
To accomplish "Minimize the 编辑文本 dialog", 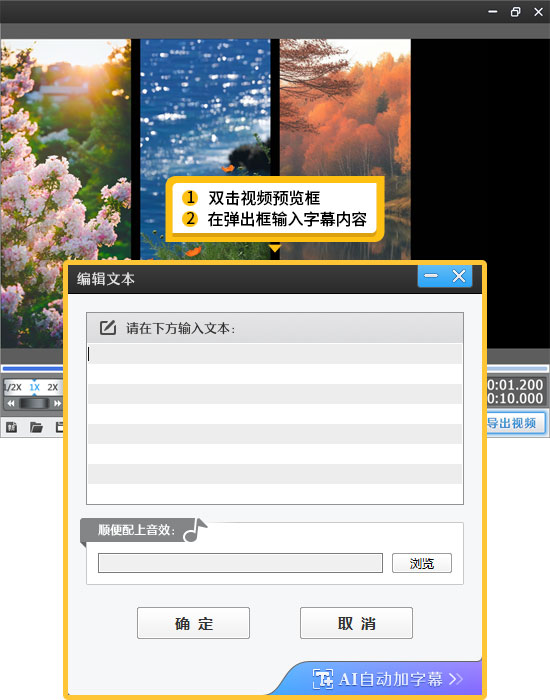I will 431,276.
